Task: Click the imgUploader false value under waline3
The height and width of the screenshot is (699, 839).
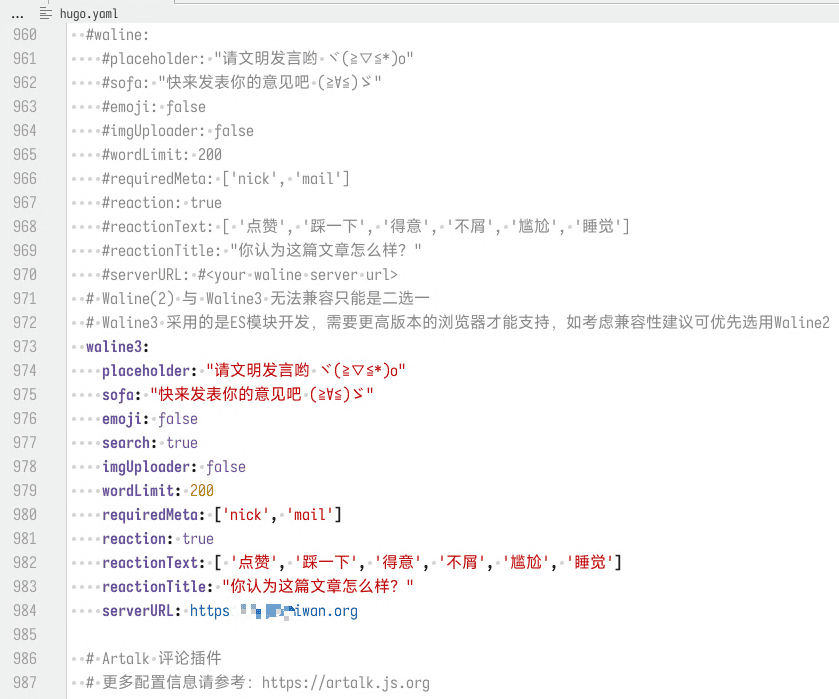Action: coord(225,467)
